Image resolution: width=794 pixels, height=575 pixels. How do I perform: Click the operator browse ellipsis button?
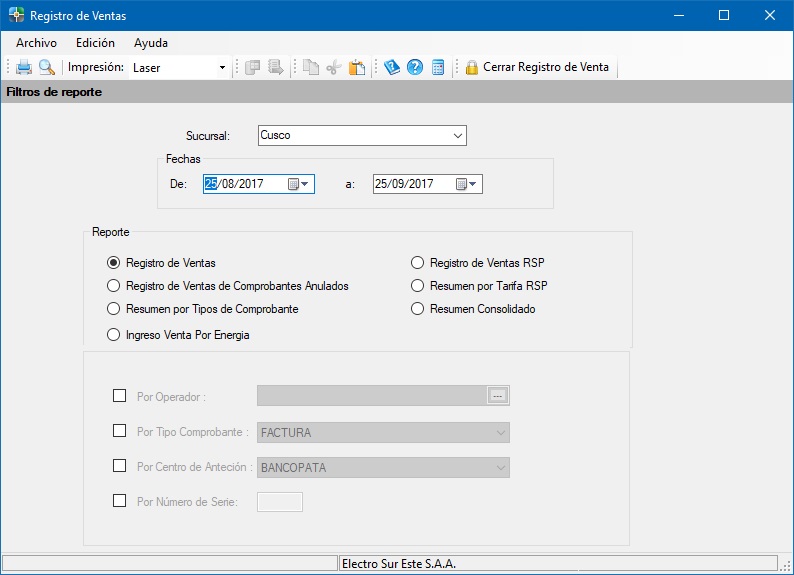498,396
